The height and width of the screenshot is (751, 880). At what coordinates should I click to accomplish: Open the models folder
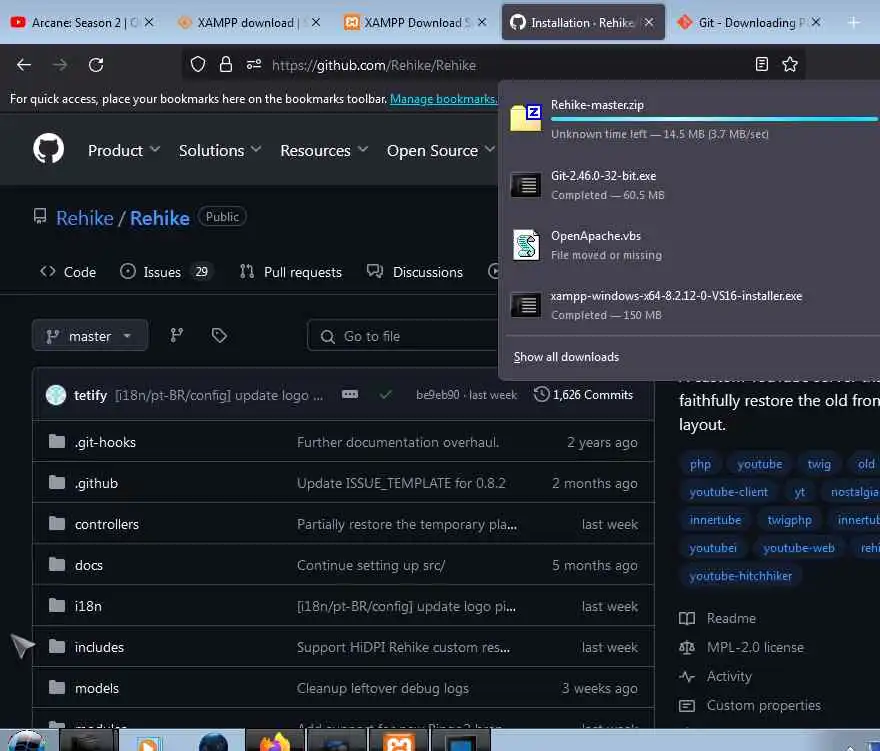[97, 688]
